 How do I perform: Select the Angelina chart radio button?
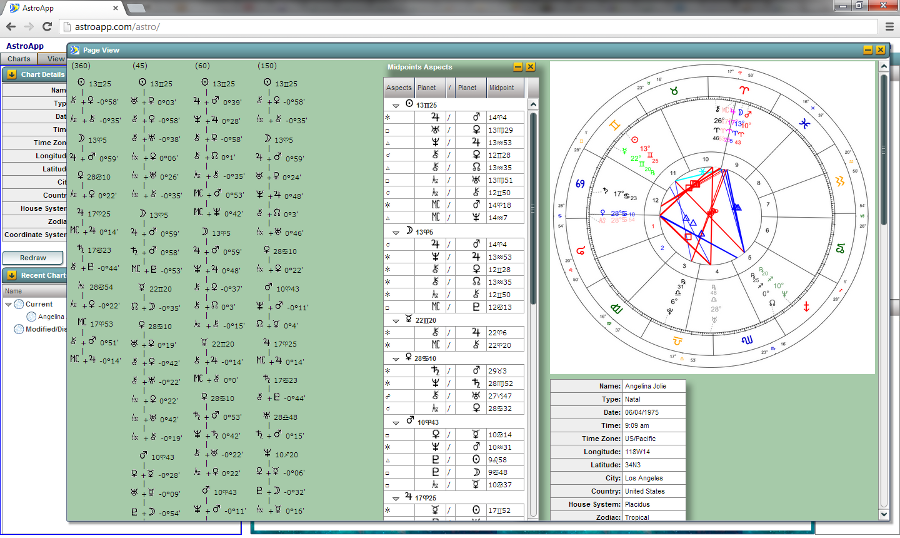coord(32,316)
